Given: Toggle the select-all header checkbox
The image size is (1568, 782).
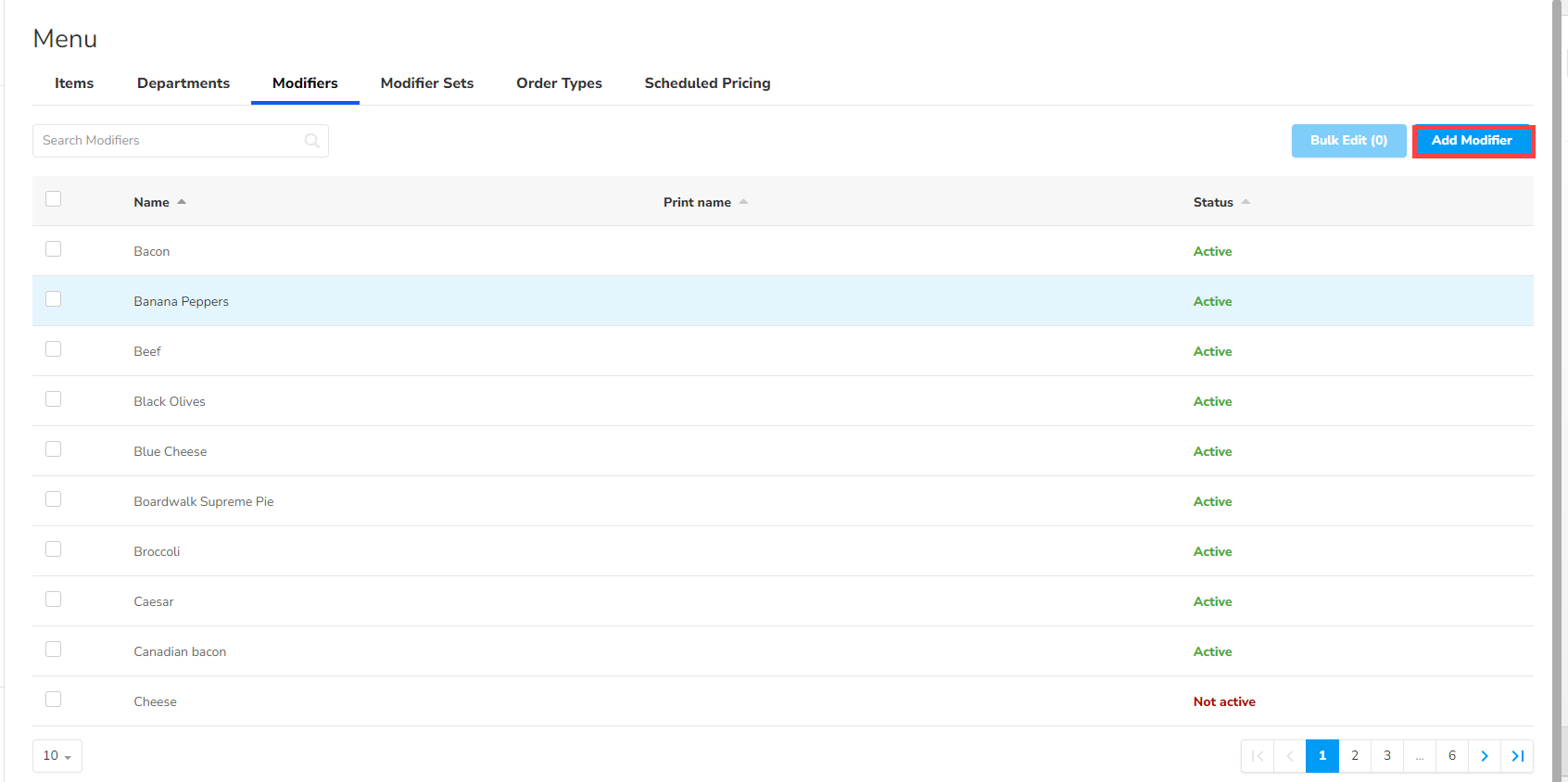Looking at the screenshot, I should click(54, 199).
